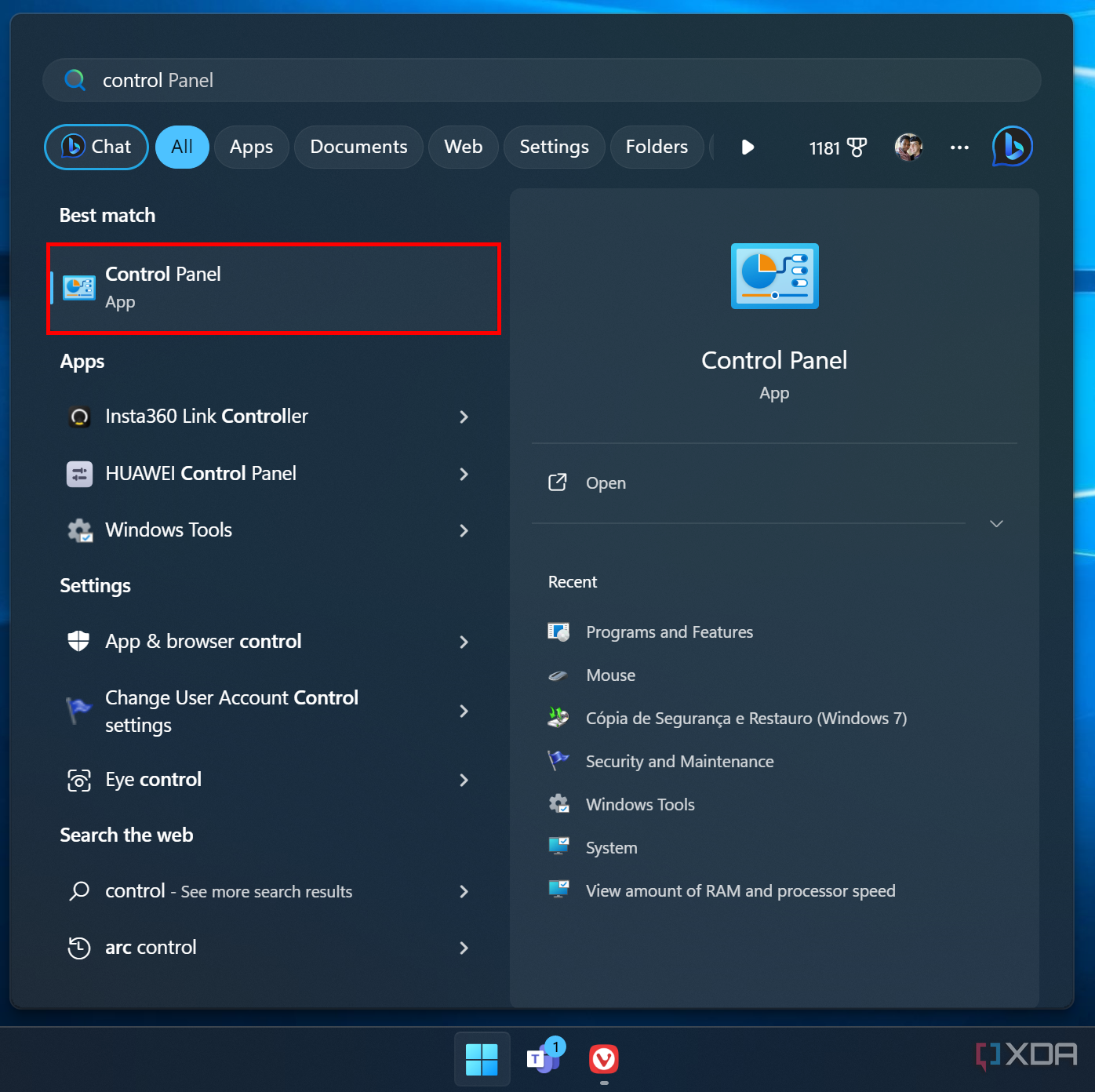Switch to the Web filter tab
This screenshot has width=1095, height=1092.
(464, 147)
